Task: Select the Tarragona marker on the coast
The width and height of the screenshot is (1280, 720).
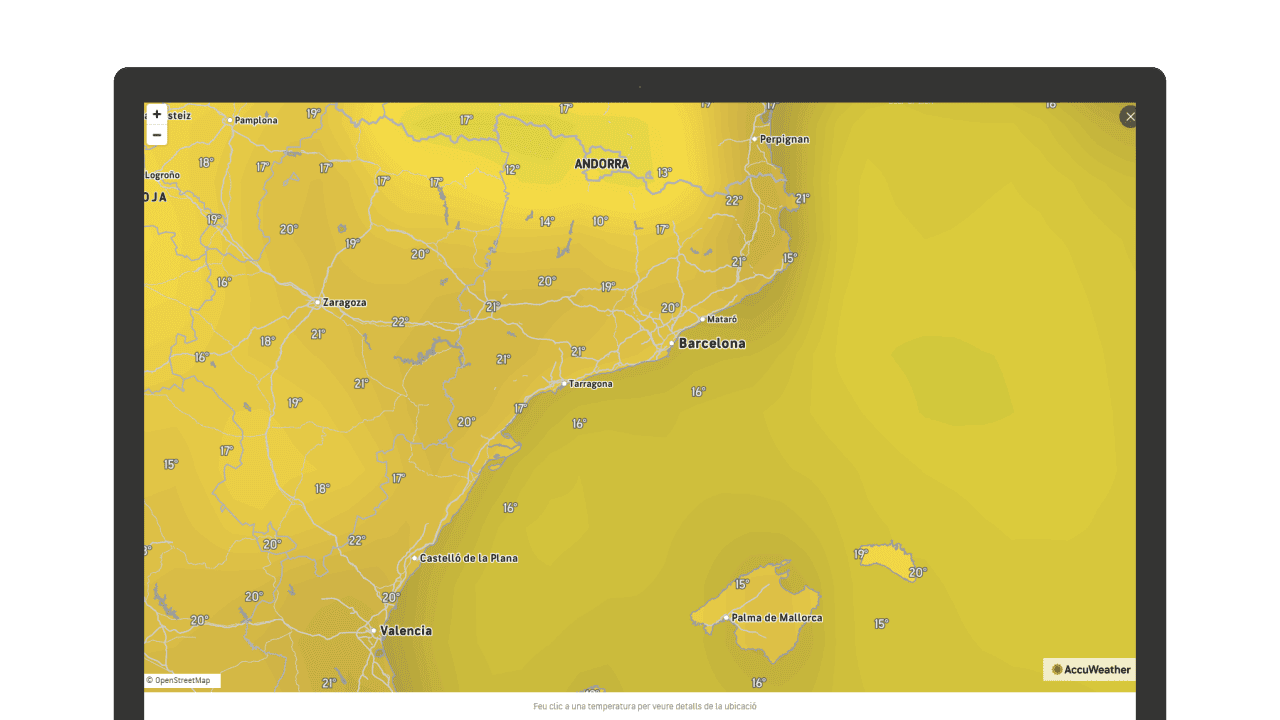Action: point(564,384)
